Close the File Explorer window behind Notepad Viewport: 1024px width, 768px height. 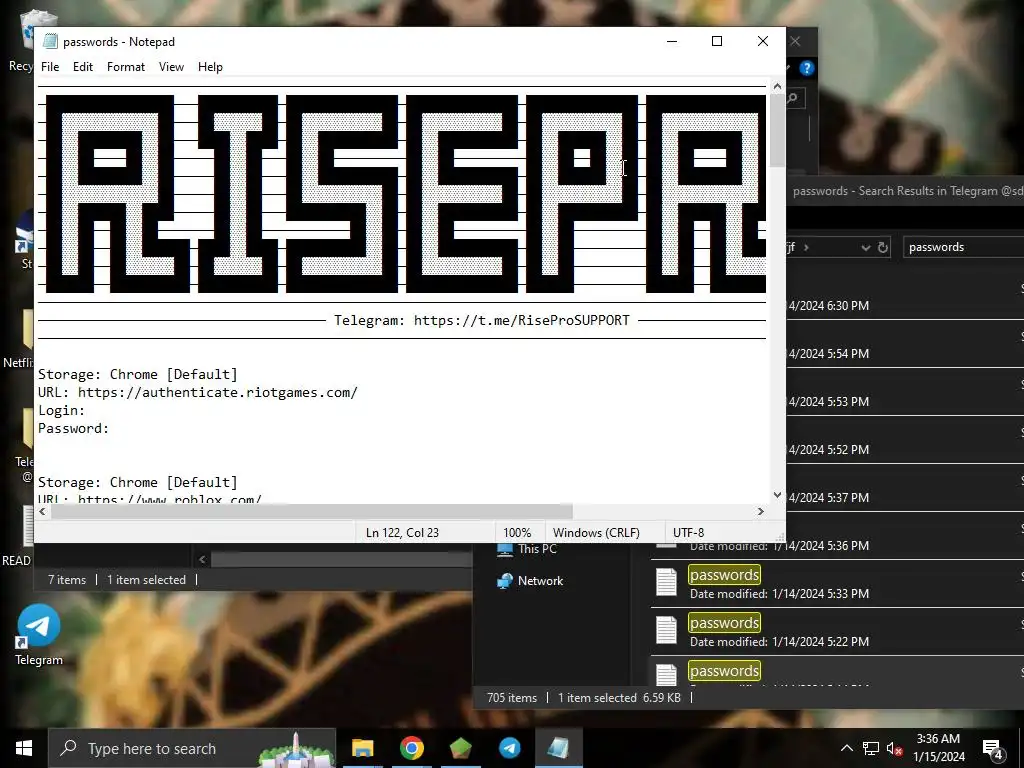click(795, 41)
